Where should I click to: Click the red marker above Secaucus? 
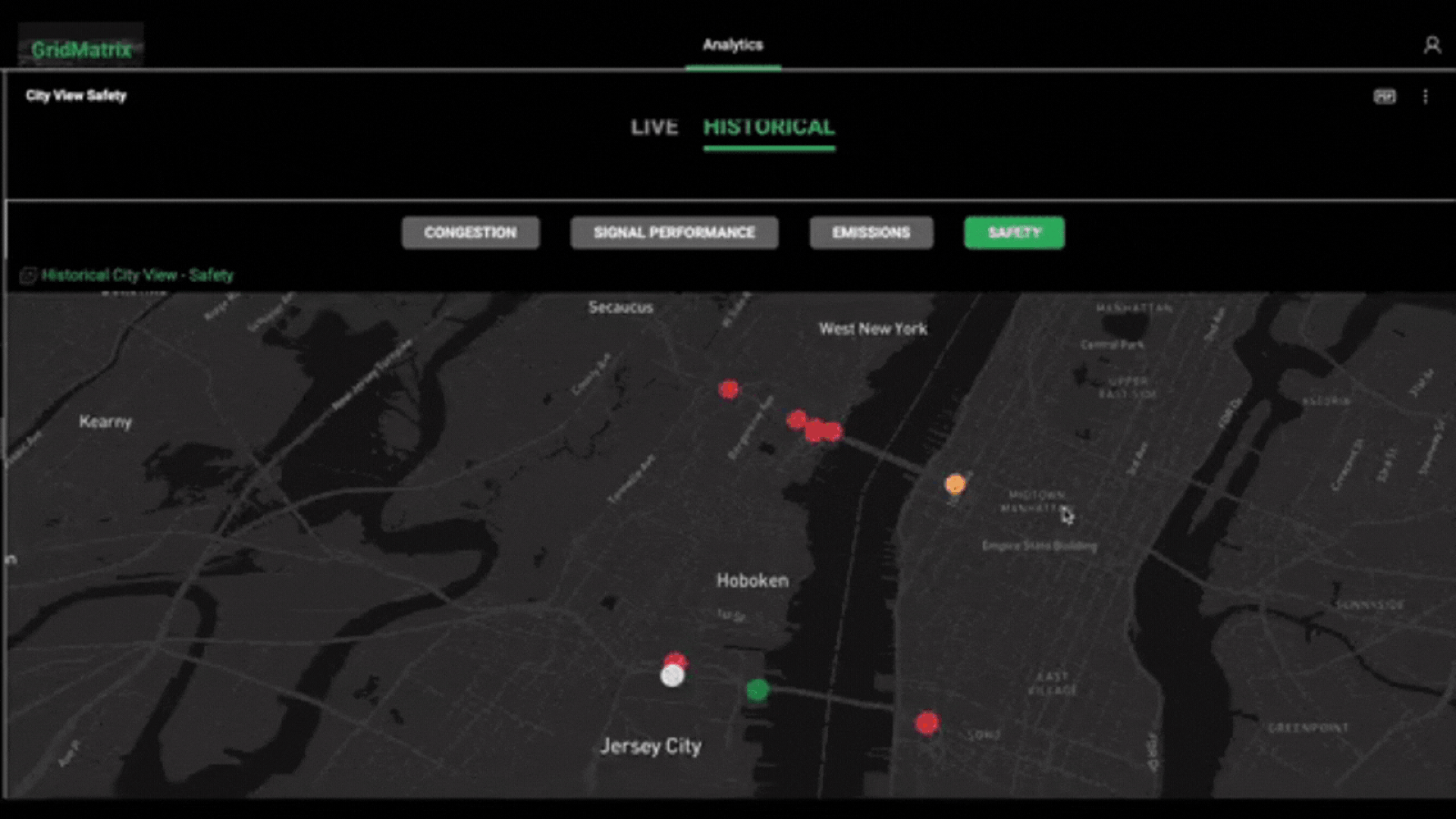pos(728,389)
